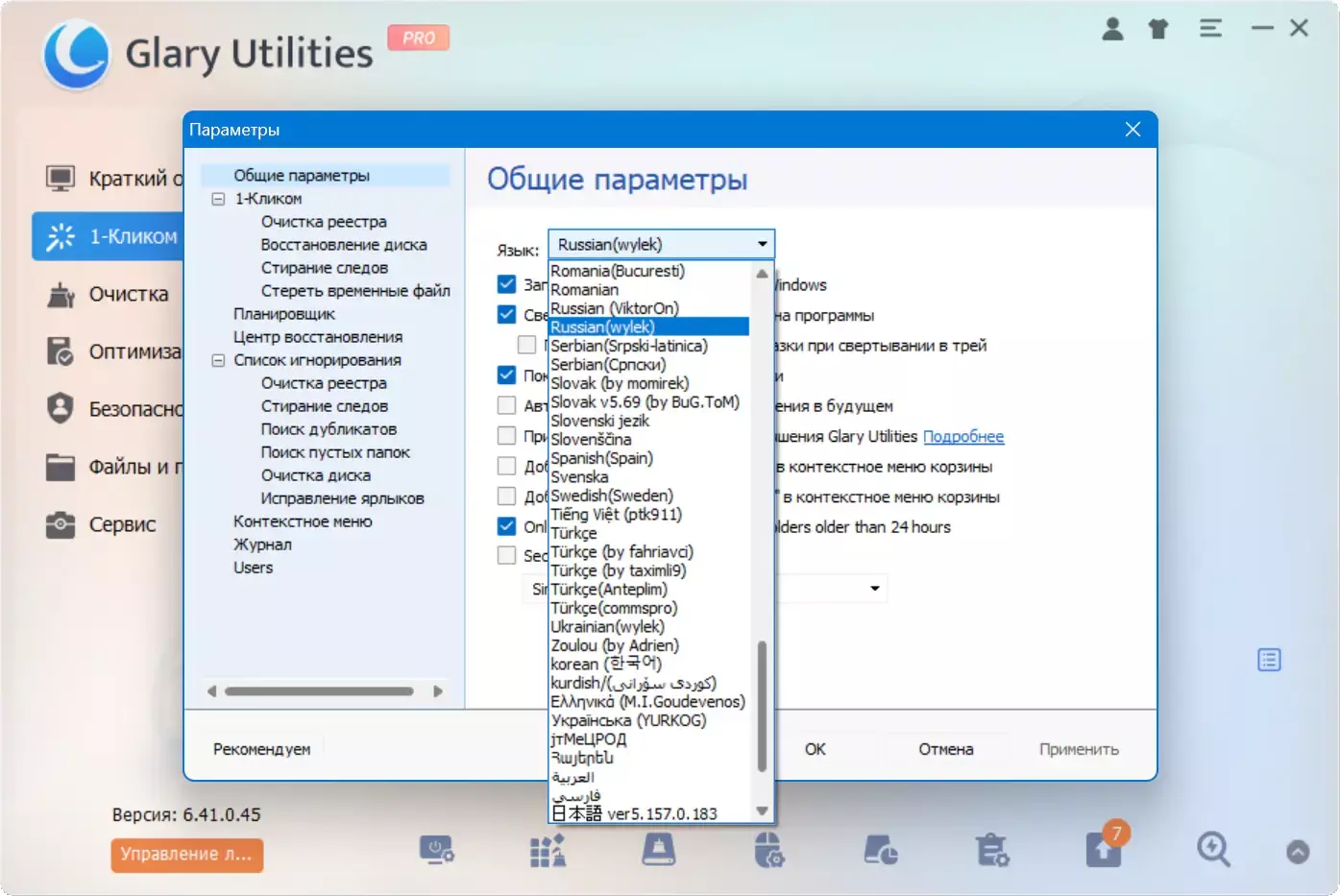Open the skin (shirt) icon
The width and height of the screenshot is (1340, 896).
click(1158, 29)
